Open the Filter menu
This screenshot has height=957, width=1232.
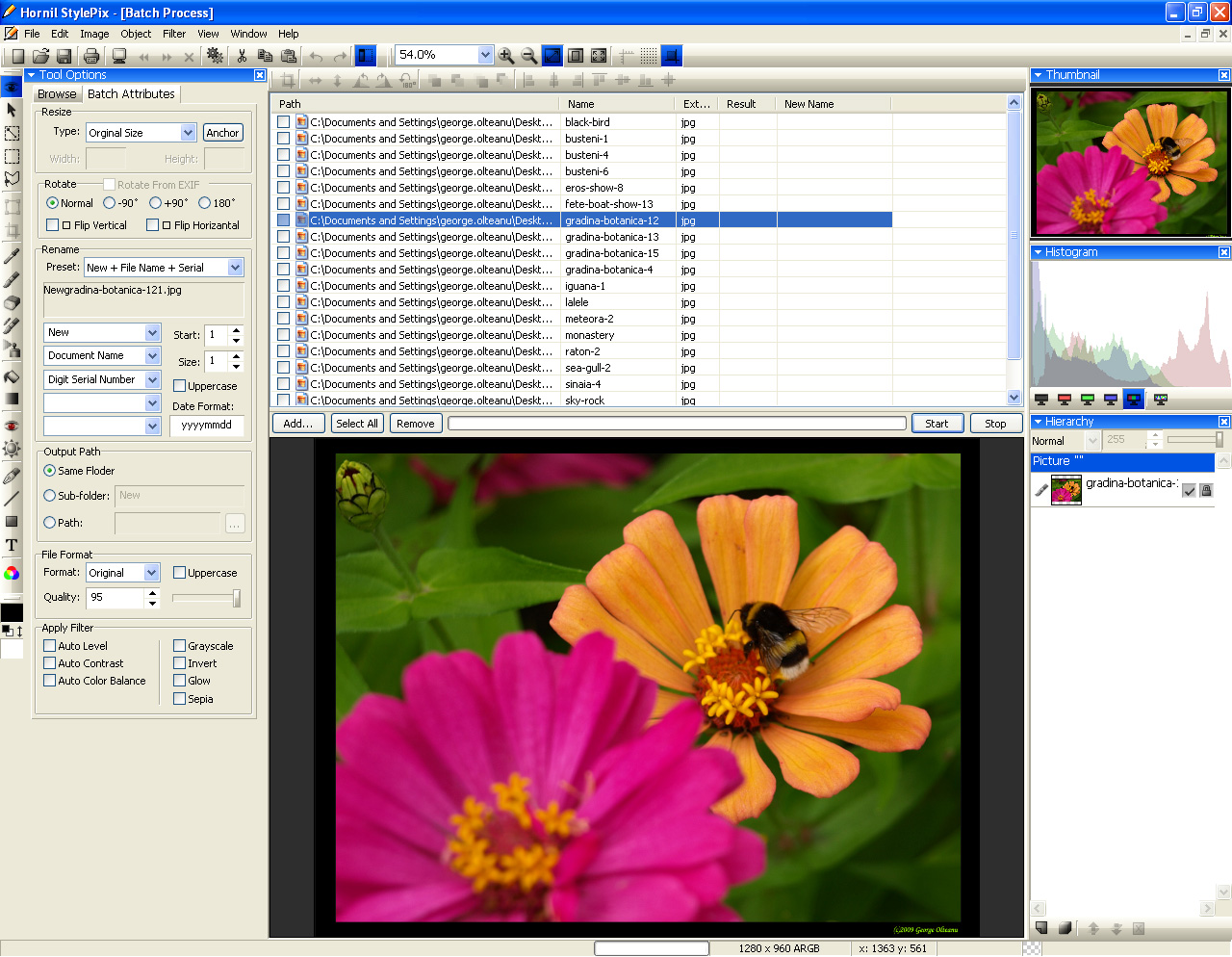tap(174, 34)
